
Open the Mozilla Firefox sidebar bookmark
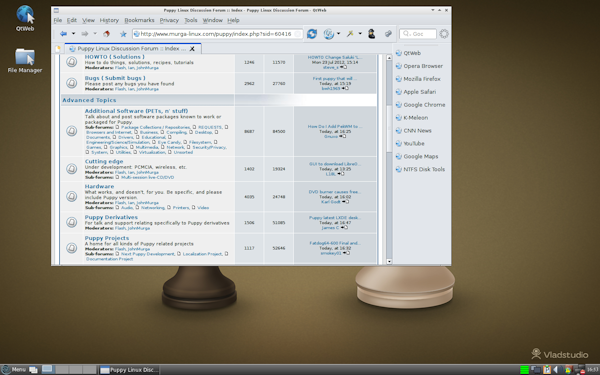418,79
